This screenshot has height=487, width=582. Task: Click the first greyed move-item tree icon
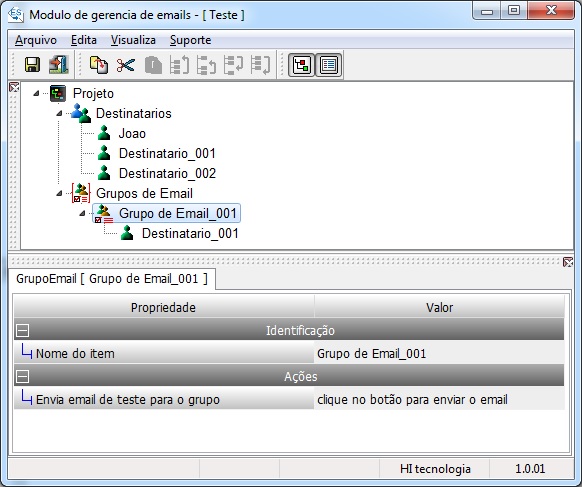click(x=180, y=65)
